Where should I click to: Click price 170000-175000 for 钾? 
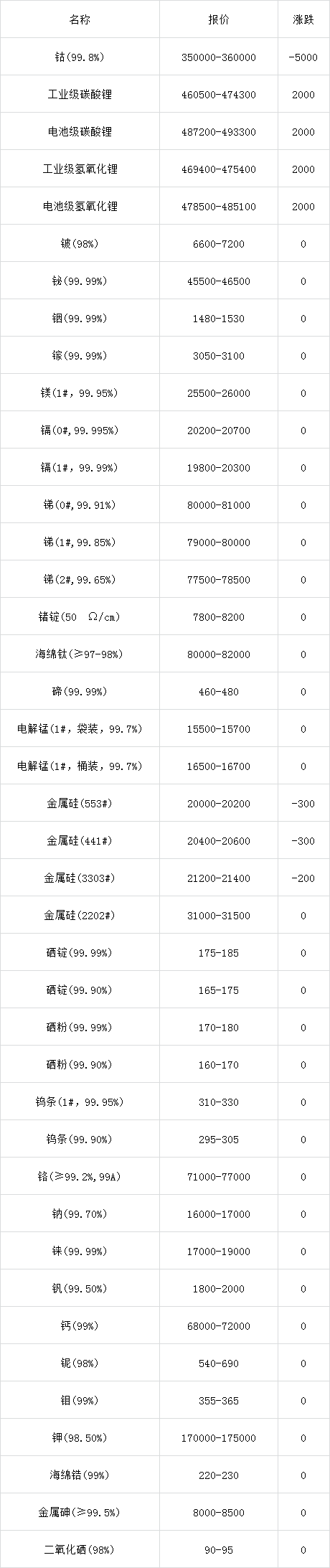219,1437
